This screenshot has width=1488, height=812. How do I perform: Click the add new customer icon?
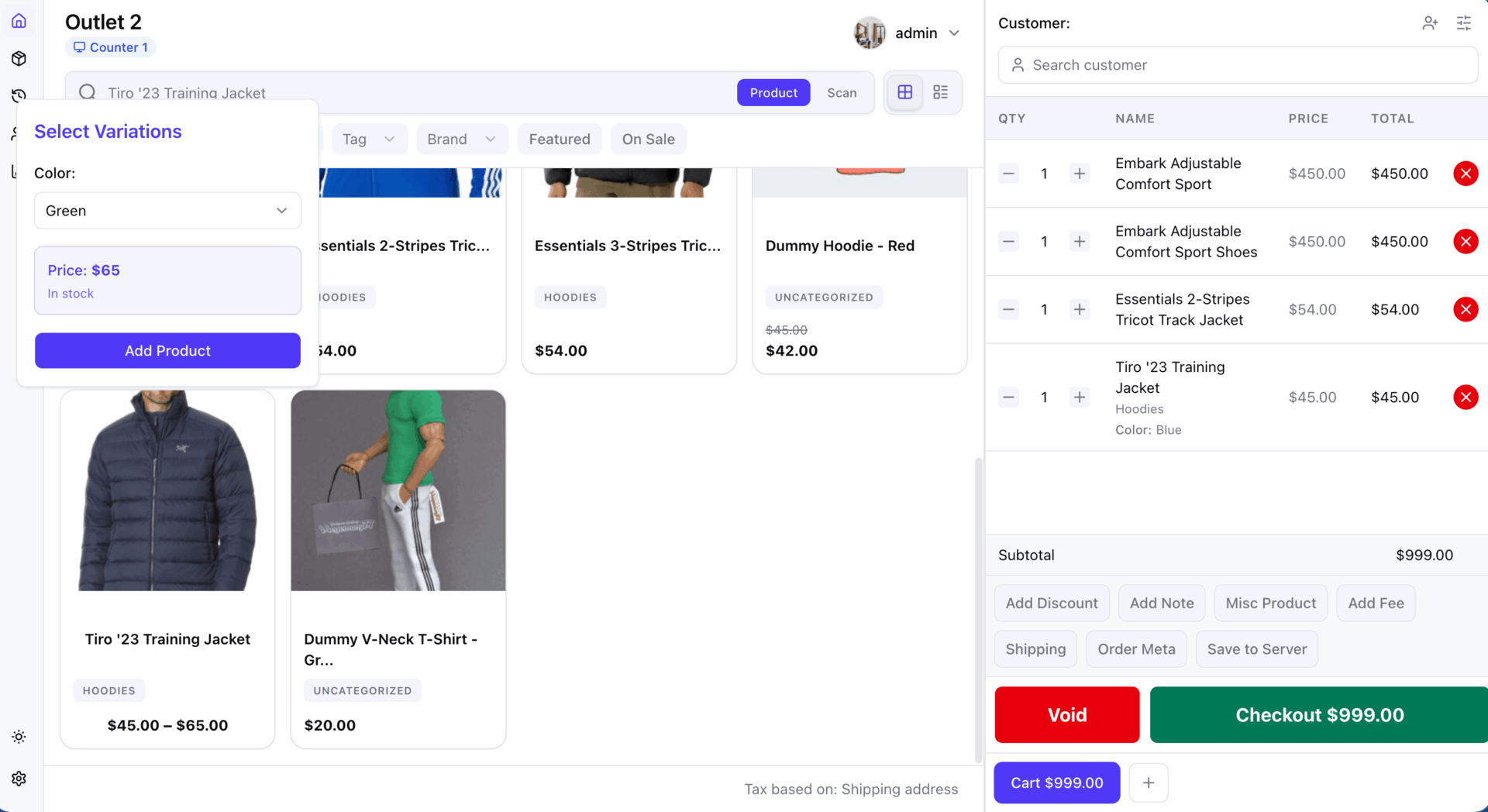click(x=1430, y=23)
